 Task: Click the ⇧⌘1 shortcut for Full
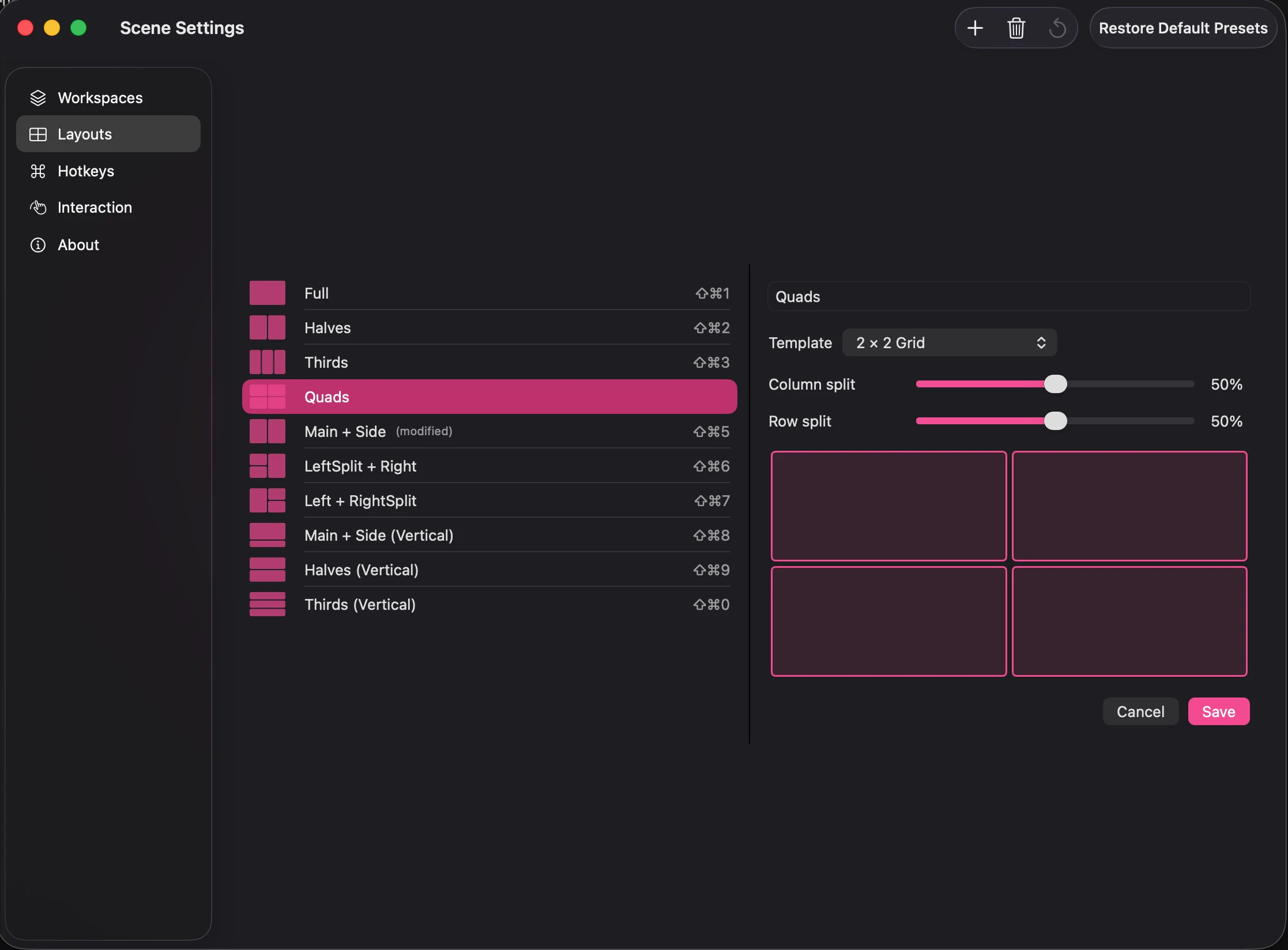click(x=713, y=293)
